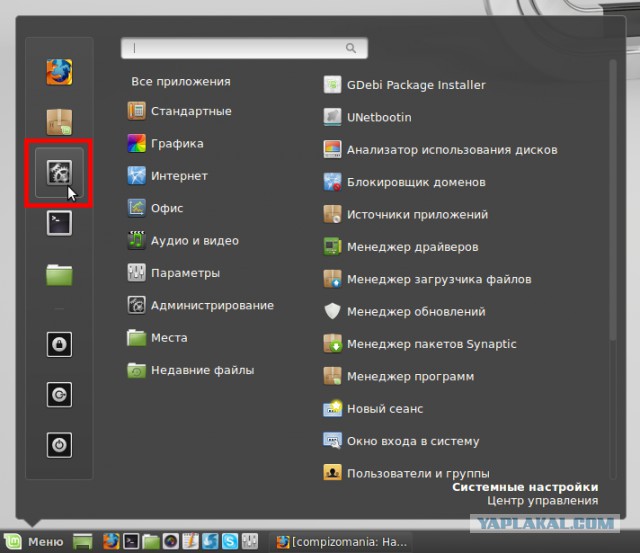Click the Меню button on the panel
The height and width of the screenshot is (553, 640).
(33, 542)
